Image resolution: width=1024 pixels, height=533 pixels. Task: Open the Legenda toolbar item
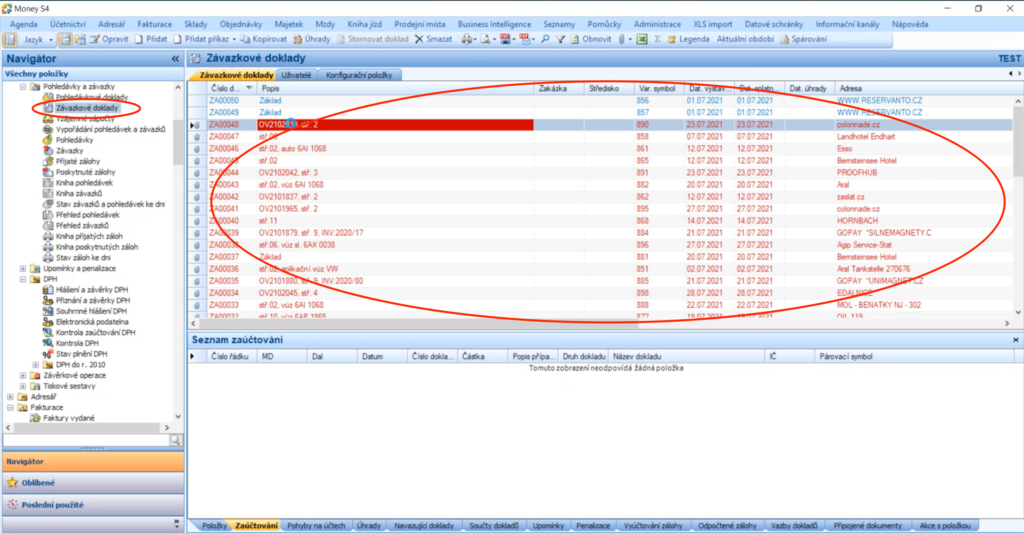point(688,39)
